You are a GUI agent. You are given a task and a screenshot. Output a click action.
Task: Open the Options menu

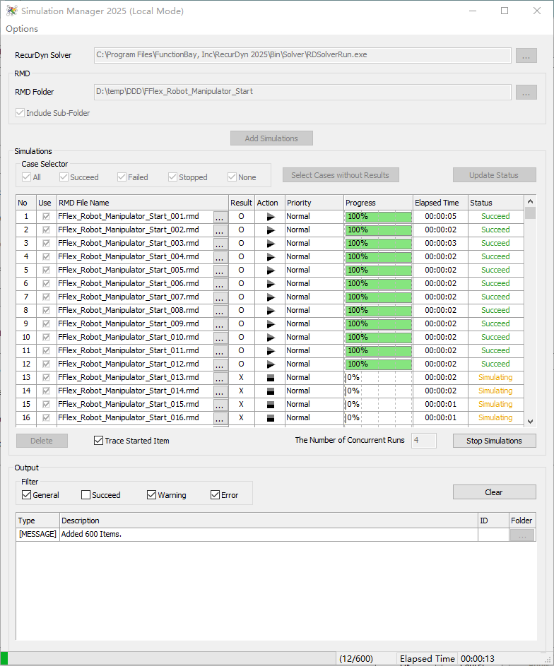pyautogui.click(x=22, y=29)
